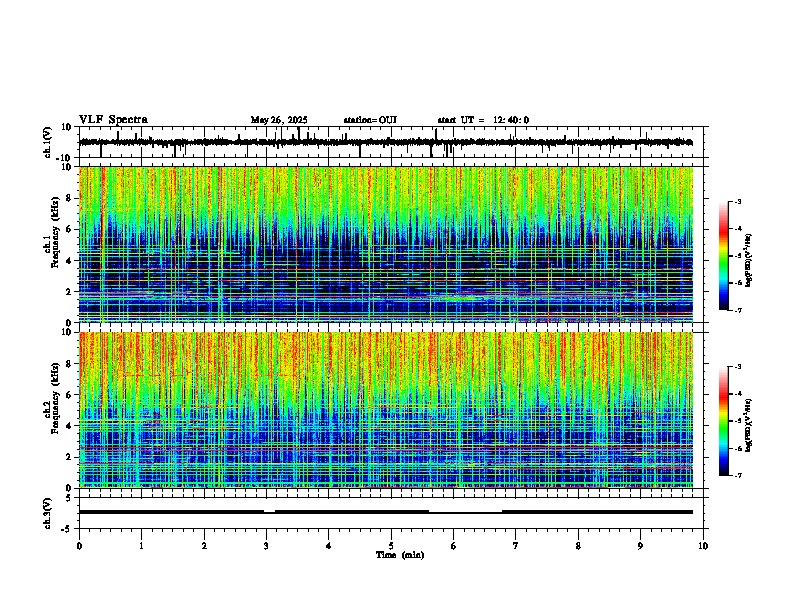Click the 'VLF Spectra' title text
792x612 pixels.
[113, 119]
